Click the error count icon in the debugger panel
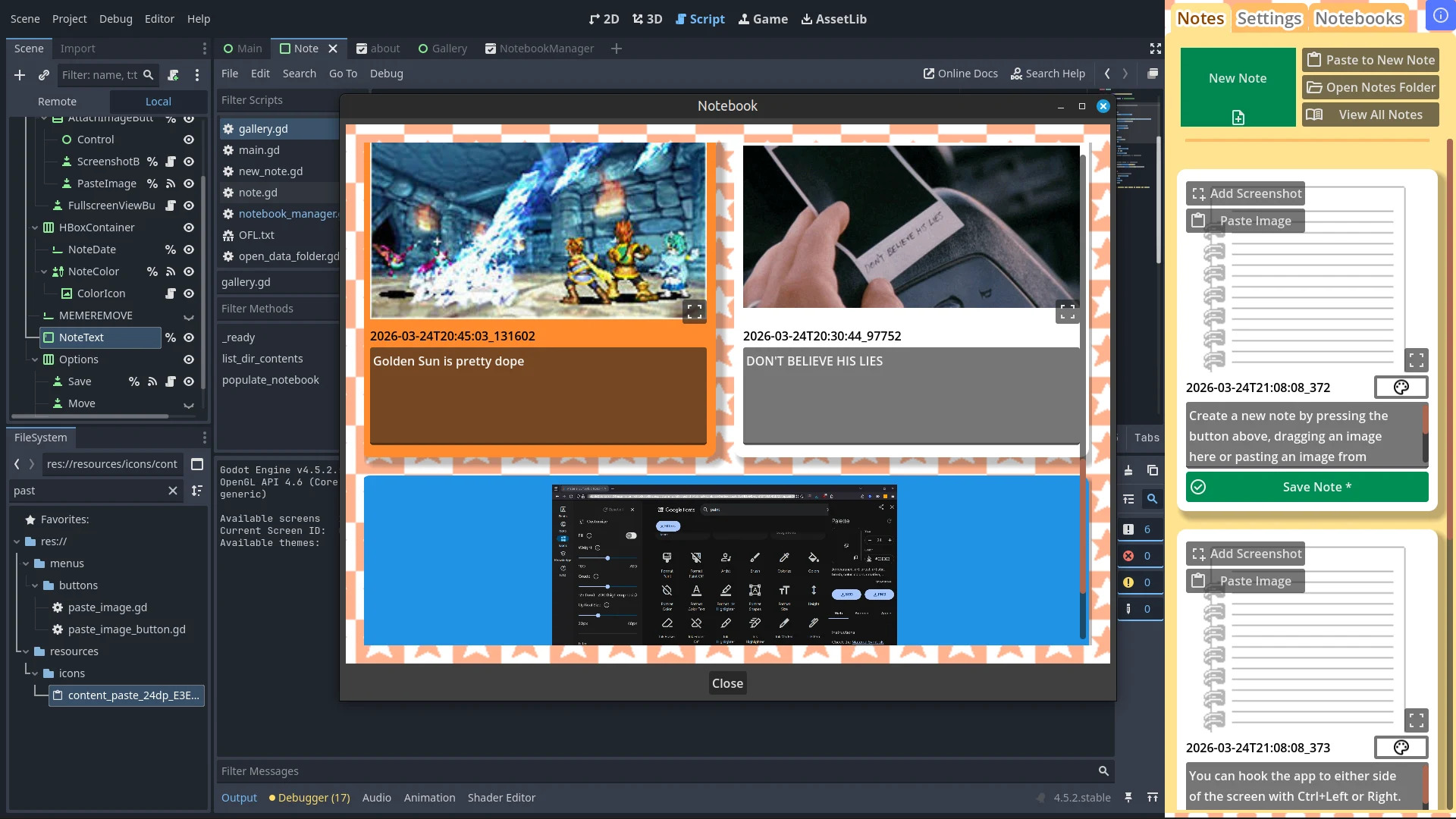Viewport: 1456px width, 819px height. click(1128, 556)
